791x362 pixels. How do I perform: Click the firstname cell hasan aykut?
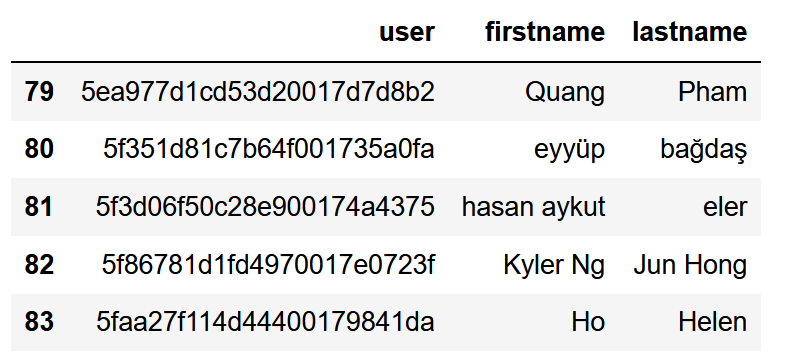coord(533,208)
